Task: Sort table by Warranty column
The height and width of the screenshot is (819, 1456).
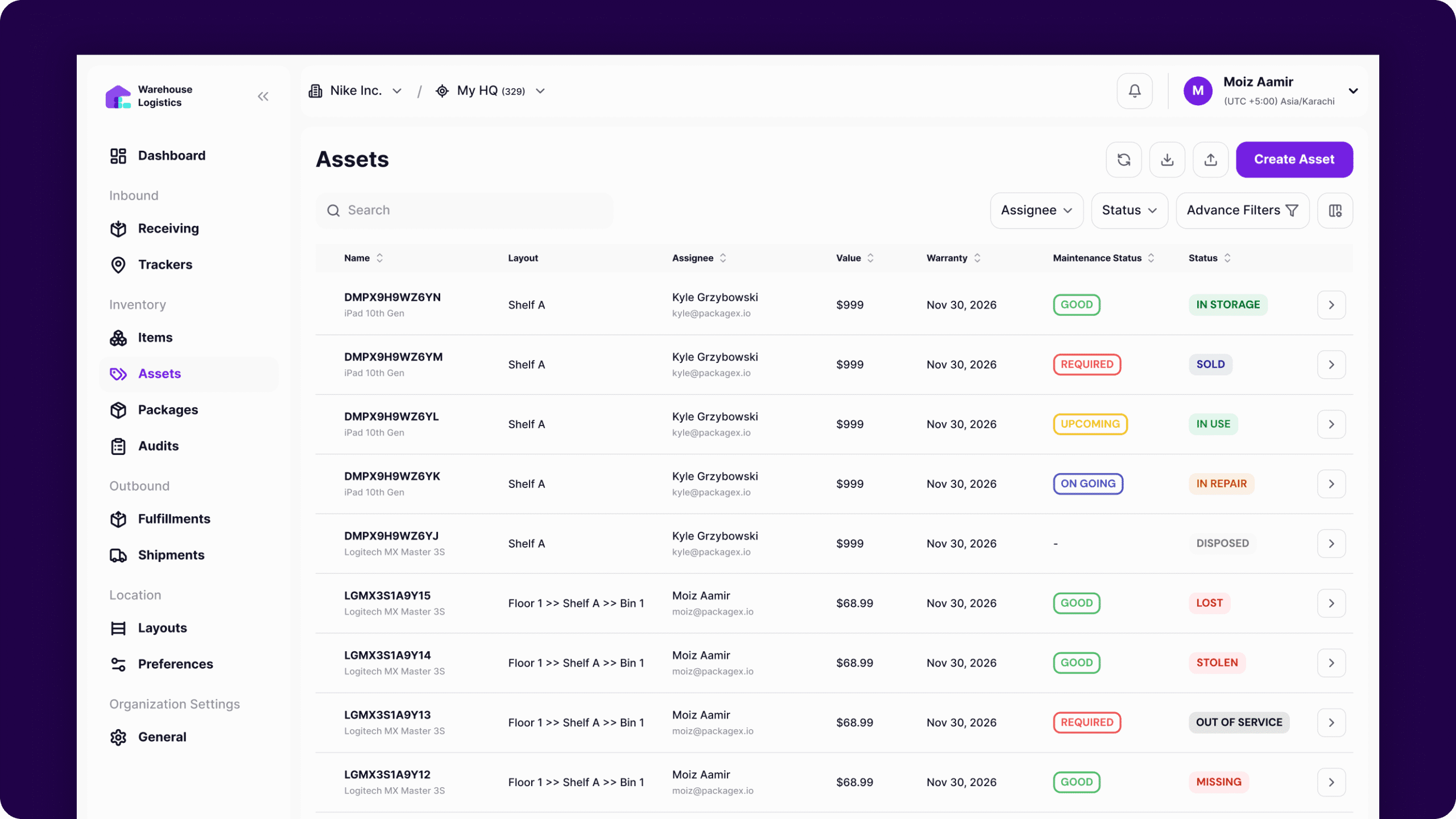Action: (977, 258)
